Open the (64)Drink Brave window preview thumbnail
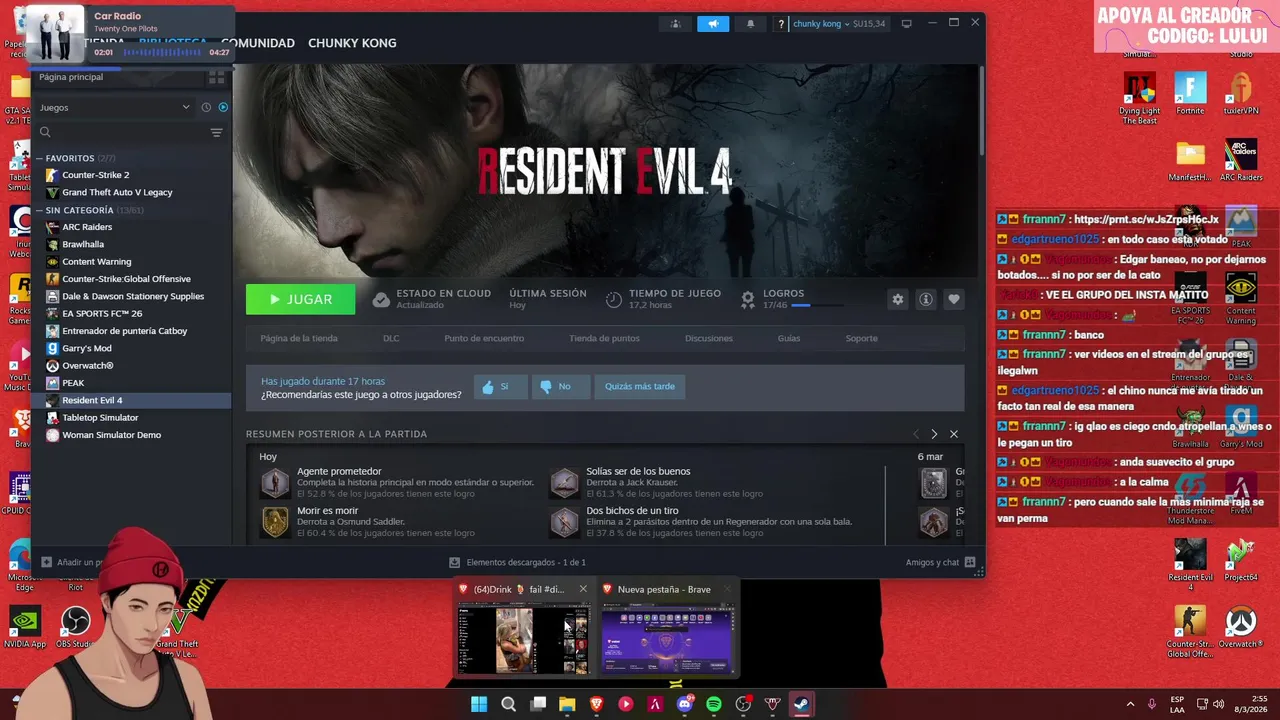1280x720 pixels. coord(524,640)
